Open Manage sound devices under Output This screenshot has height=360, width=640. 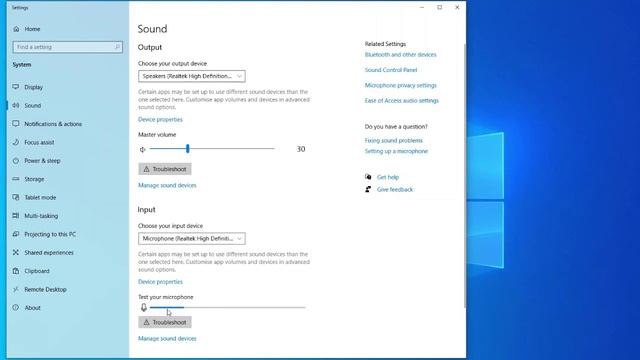click(167, 185)
